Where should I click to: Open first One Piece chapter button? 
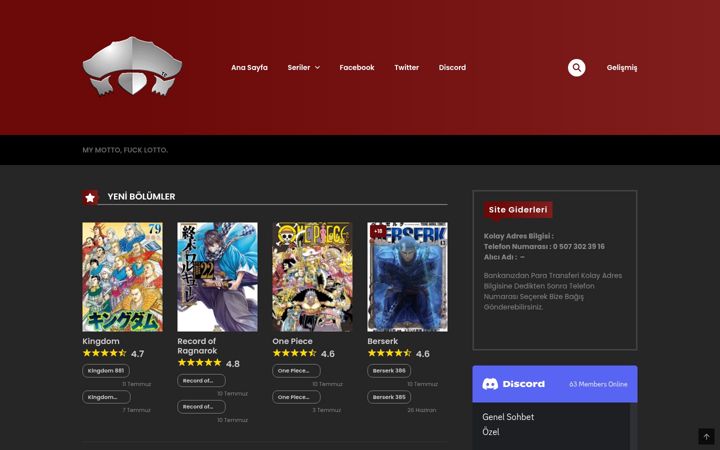(297, 371)
